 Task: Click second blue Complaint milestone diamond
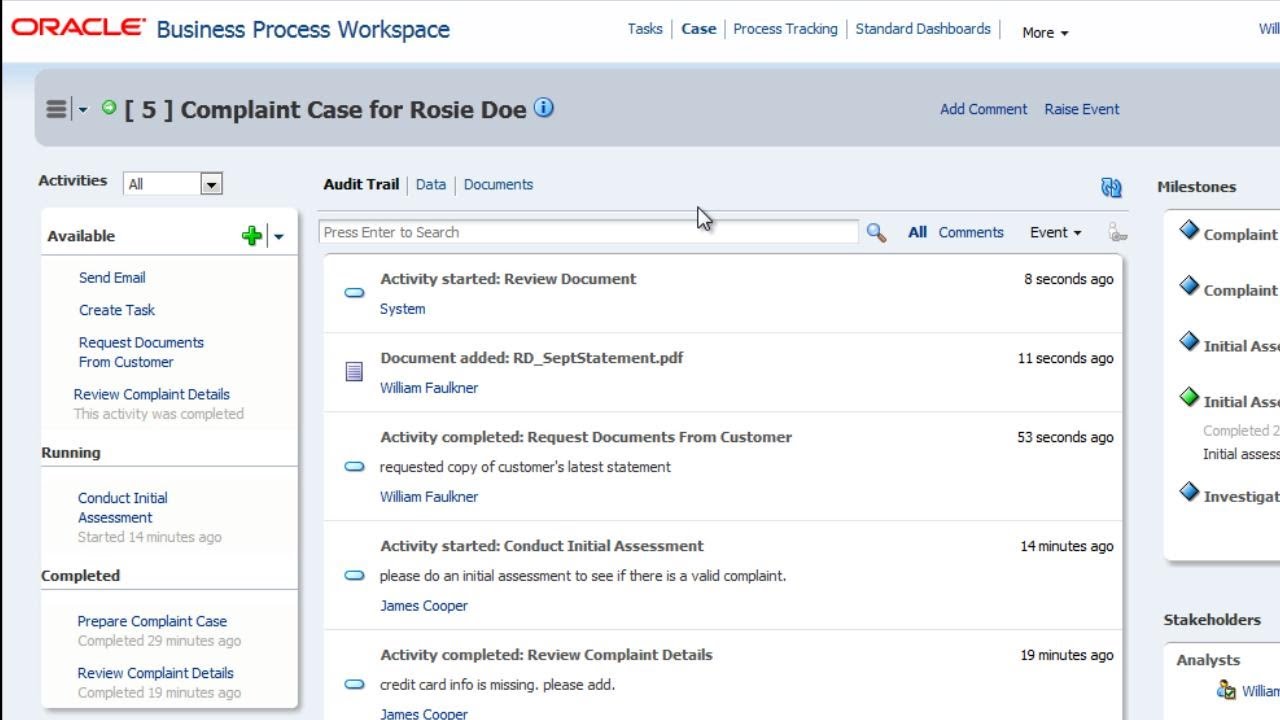(1189, 286)
